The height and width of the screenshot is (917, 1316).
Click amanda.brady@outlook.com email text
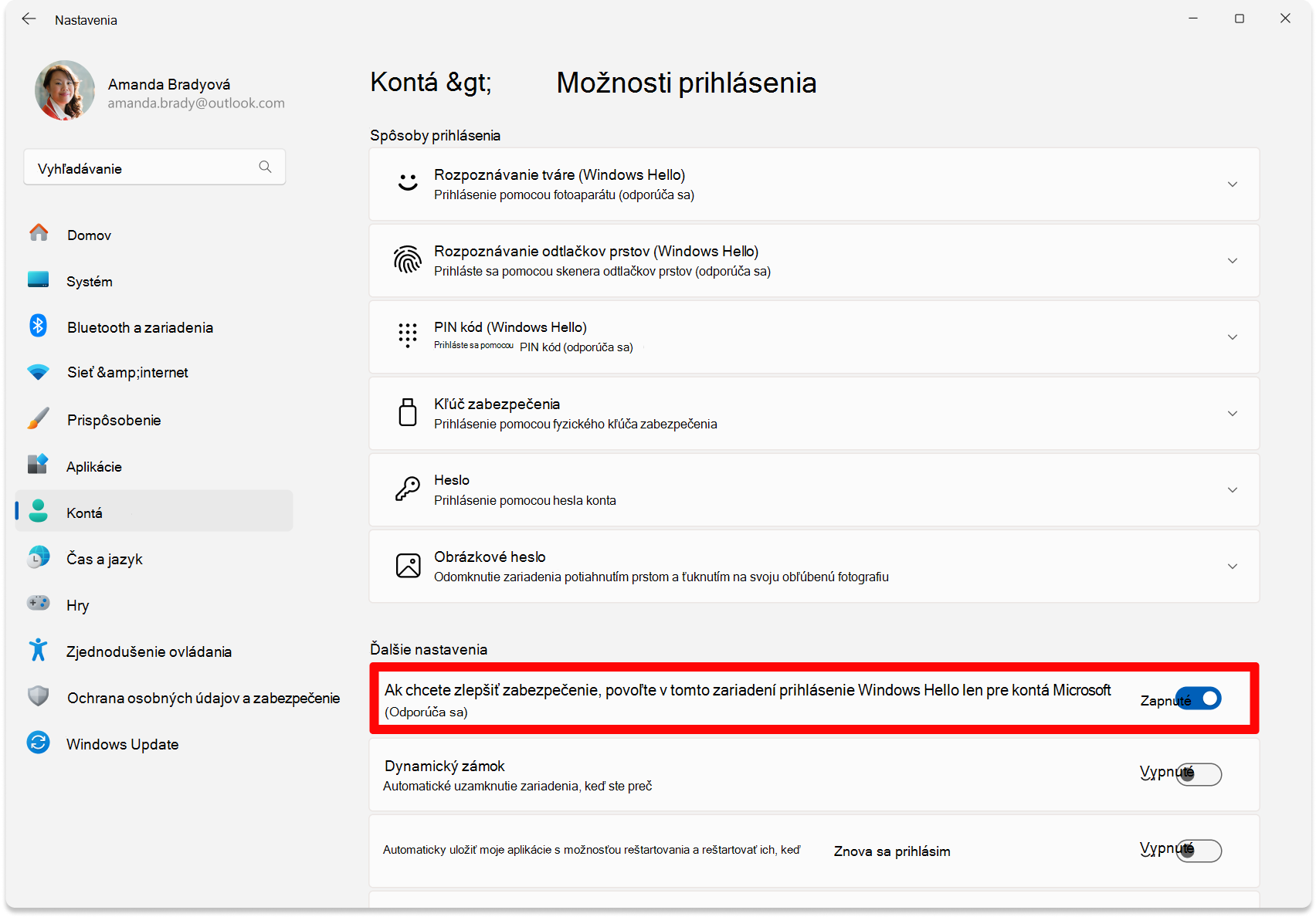[196, 103]
